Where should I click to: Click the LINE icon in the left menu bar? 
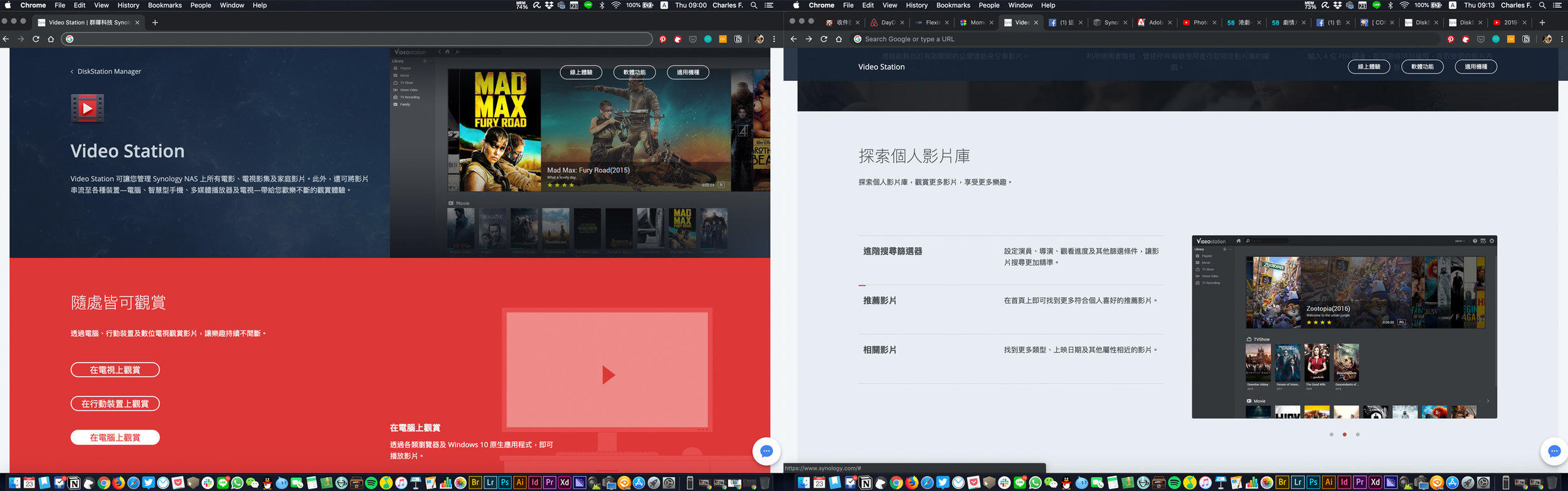coord(588,5)
